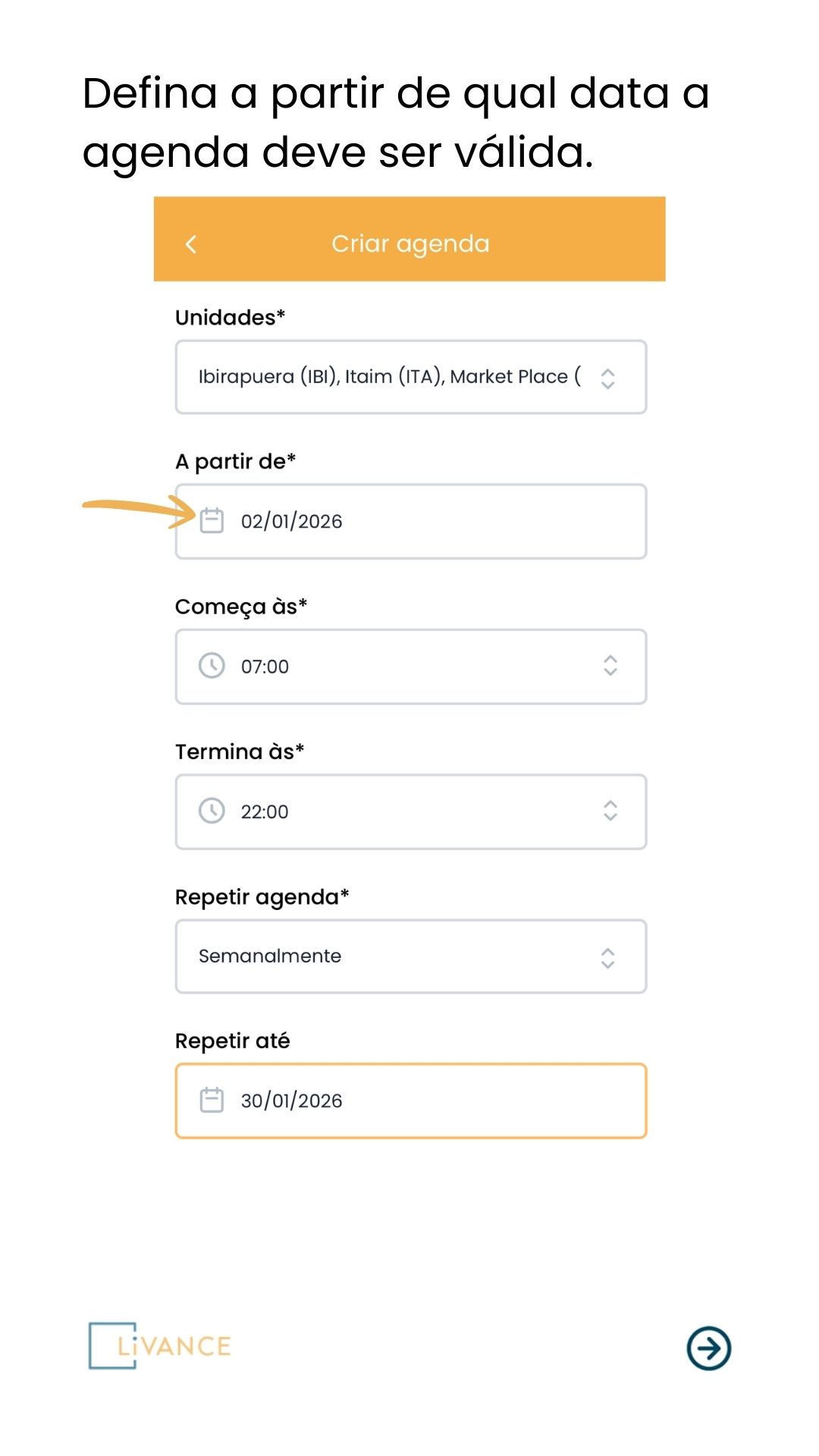The height and width of the screenshot is (1456, 819).
Task: Click the 02/01/2026 start date field
Action: [411, 522]
